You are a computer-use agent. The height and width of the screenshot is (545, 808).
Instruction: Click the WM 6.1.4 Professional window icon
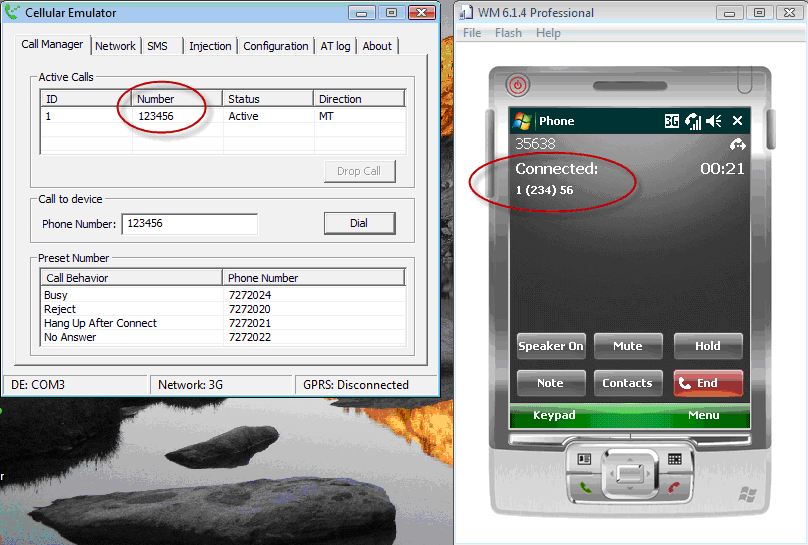tap(466, 12)
